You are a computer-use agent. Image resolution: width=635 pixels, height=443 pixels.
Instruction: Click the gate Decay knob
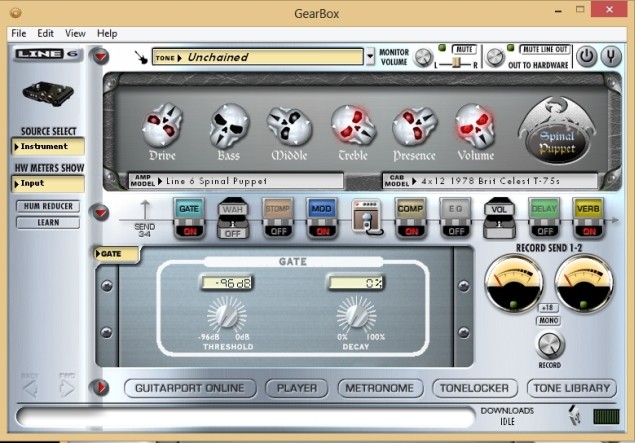point(356,315)
